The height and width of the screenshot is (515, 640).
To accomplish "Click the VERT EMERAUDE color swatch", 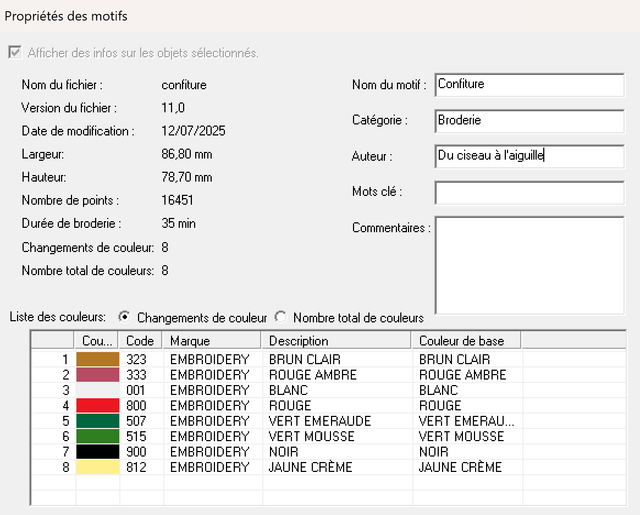I will click(x=98, y=421).
